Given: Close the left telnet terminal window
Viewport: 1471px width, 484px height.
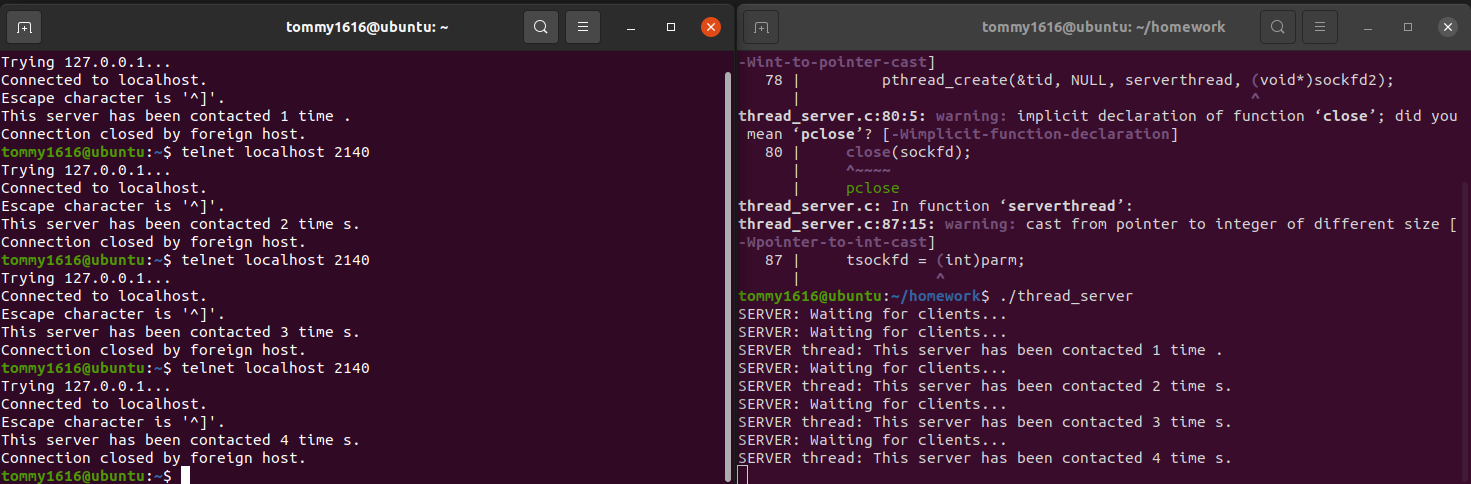Looking at the screenshot, I should click(711, 27).
